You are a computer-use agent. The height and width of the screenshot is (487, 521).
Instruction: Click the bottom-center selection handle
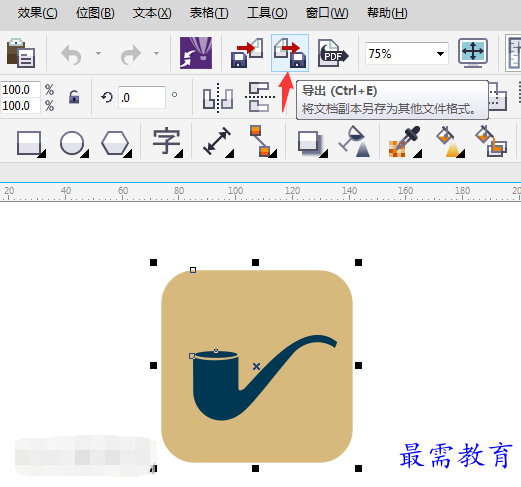(x=255, y=469)
